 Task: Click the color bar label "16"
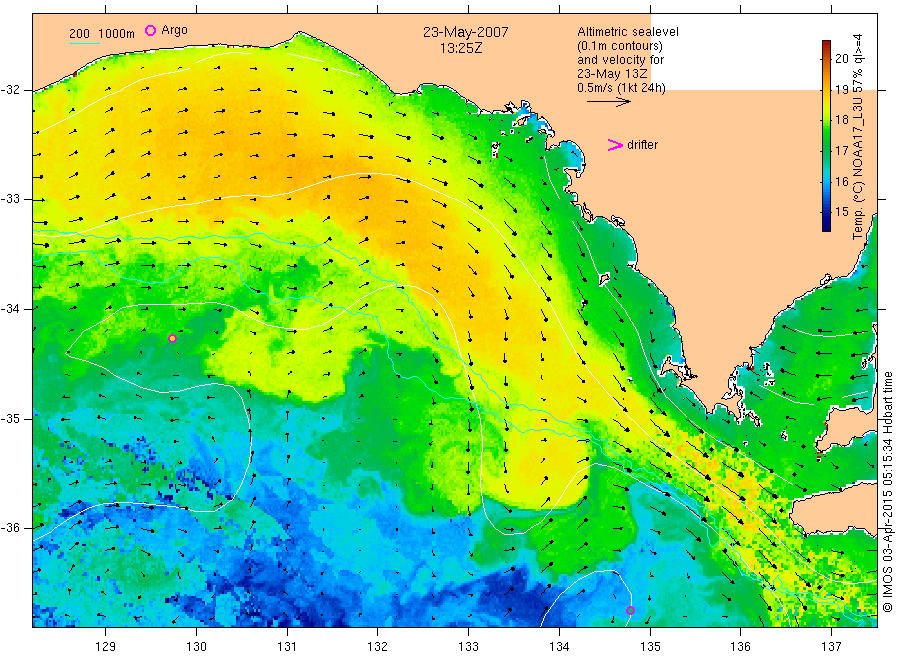[841, 181]
